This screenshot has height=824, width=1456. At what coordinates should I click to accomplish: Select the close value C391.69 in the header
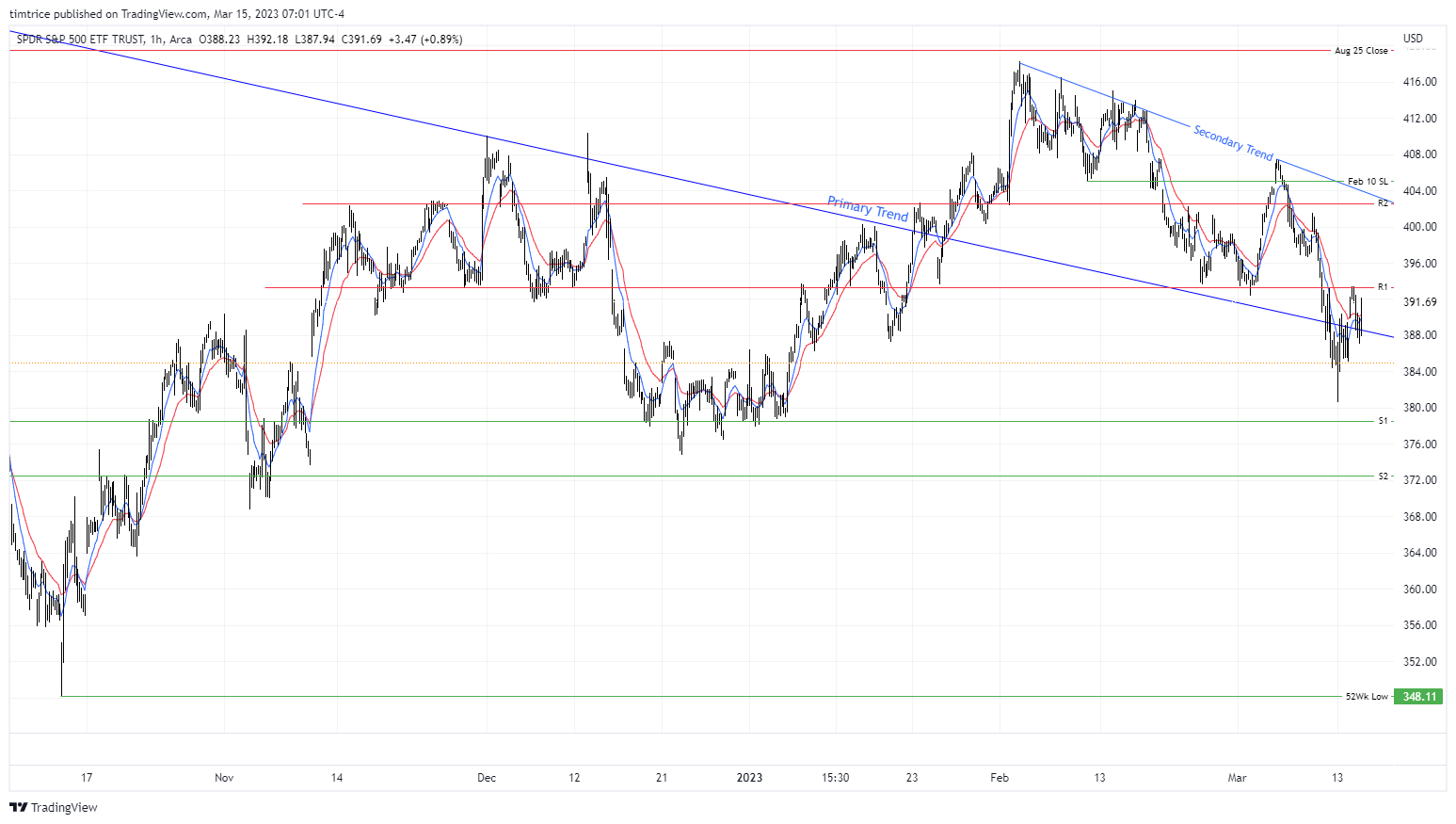(x=361, y=40)
